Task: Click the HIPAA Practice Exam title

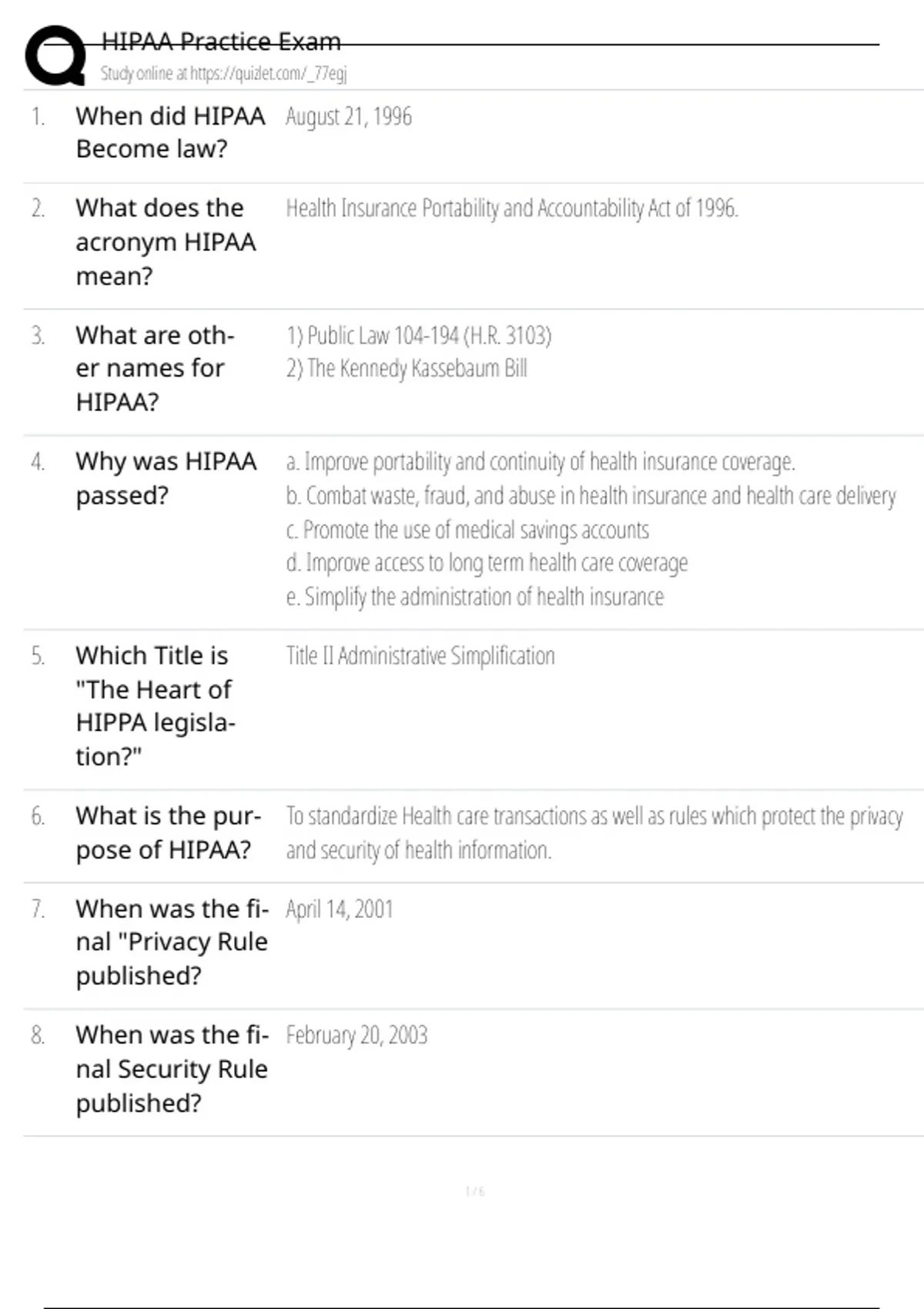Action: (x=221, y=42)
